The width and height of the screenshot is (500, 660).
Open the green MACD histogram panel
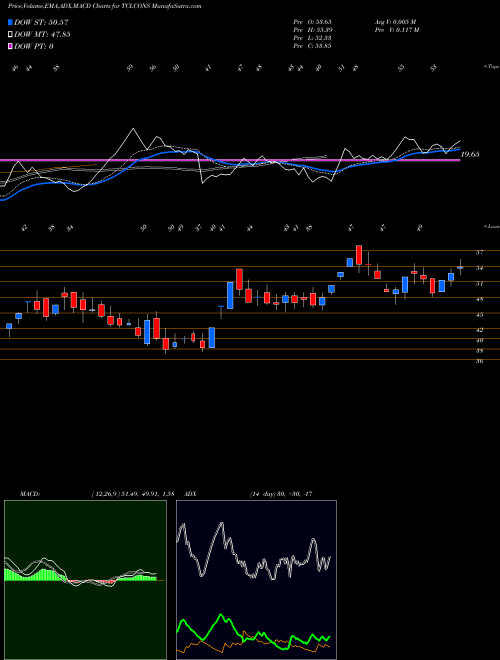pos(85,580)
